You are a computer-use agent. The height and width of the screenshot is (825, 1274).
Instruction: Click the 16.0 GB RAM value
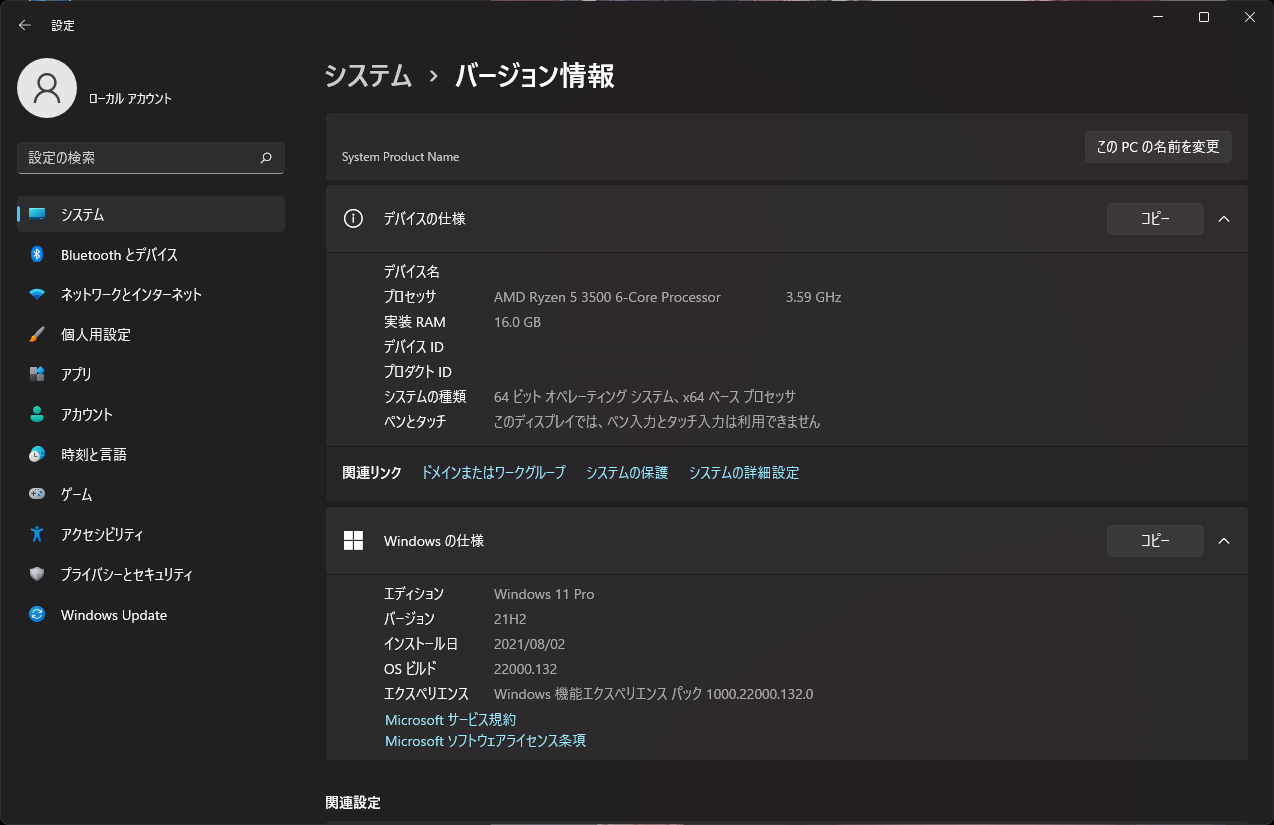pyautogui.click(x=517, y=322)
